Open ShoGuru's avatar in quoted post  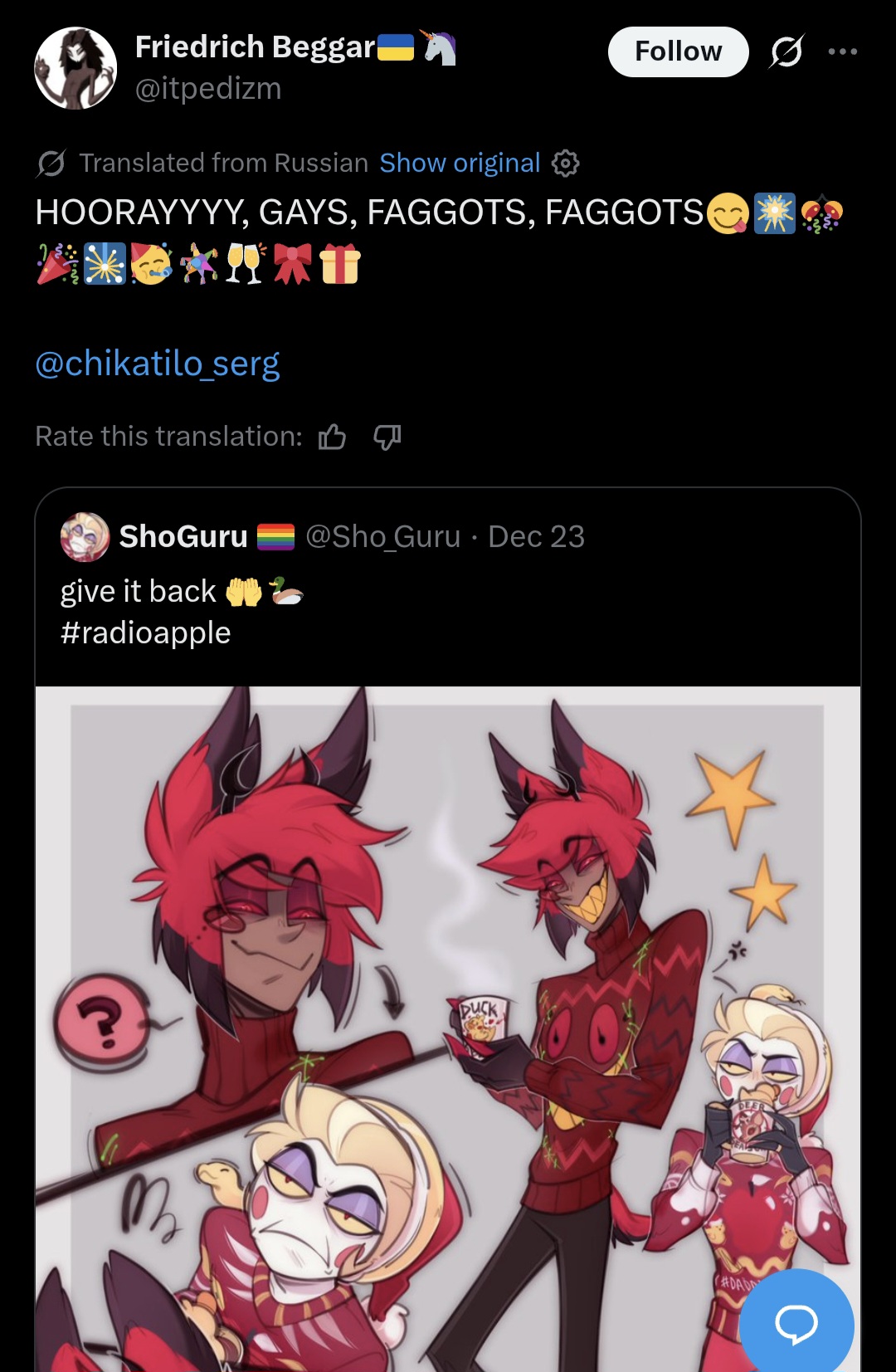point(85,537)
